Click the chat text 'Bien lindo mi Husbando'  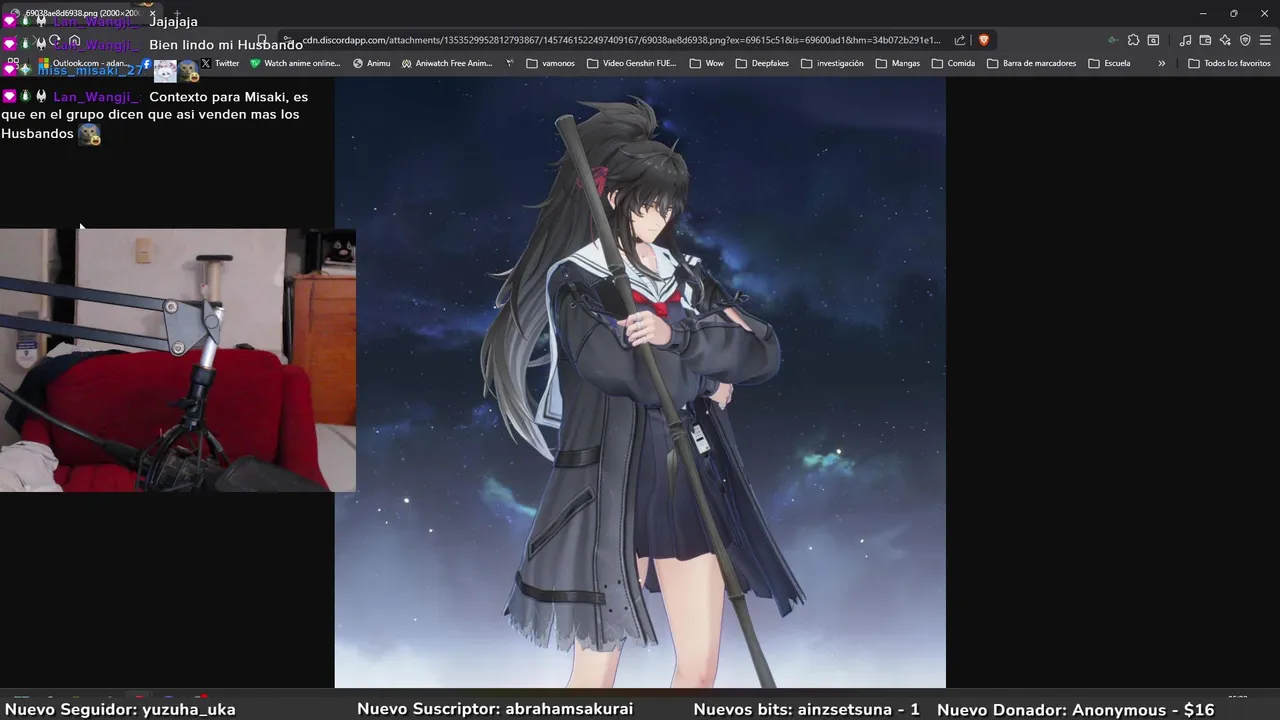[226, 45]
